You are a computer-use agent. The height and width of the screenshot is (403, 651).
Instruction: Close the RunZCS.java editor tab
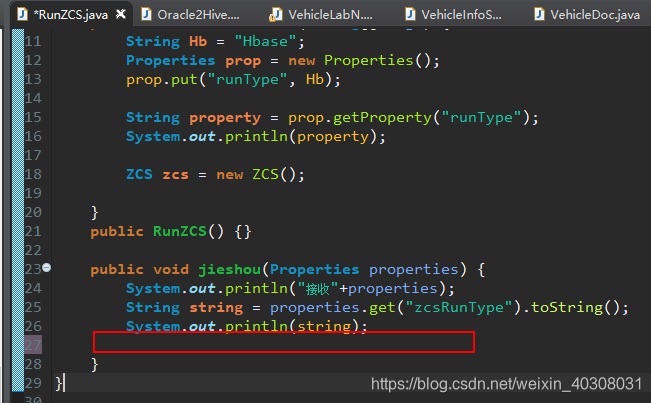[120, 15]
